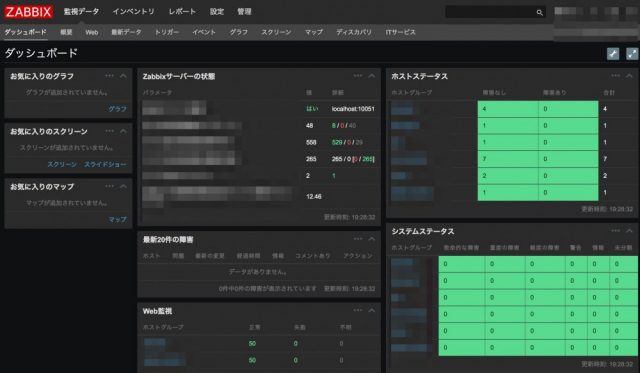Open menu dots on Web監視 widget
640x373 pixels.
[x=358, y=311]
